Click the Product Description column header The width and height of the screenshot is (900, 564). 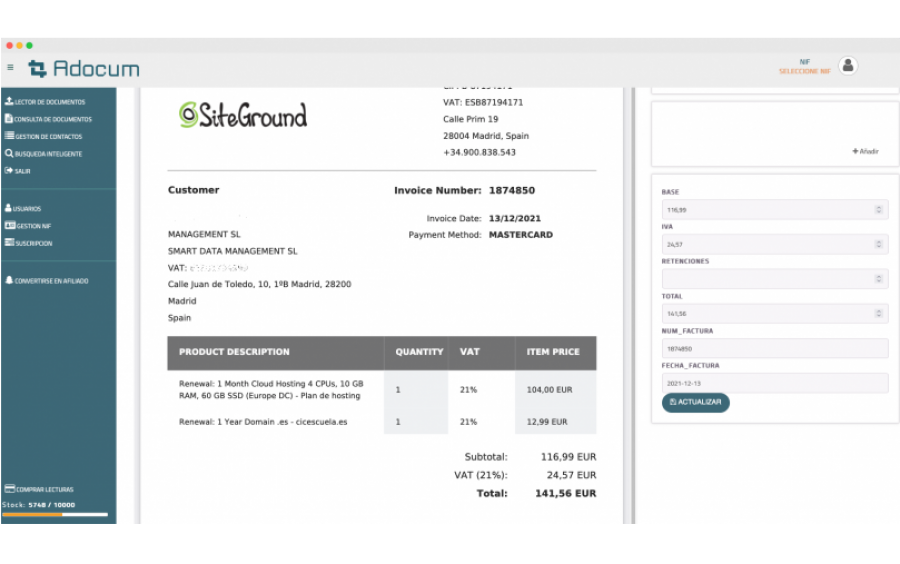[234, 352]
